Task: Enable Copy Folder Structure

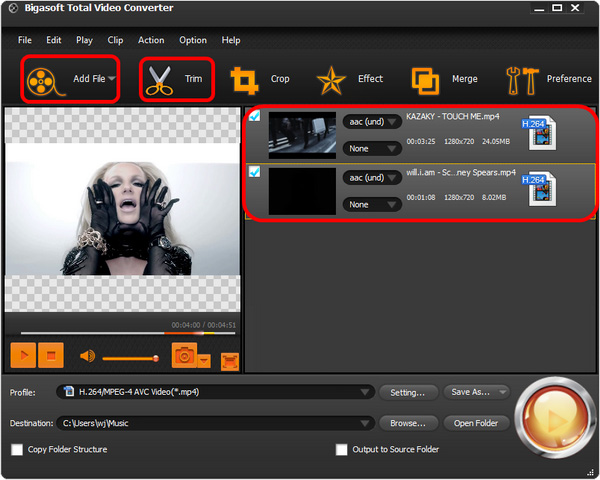Action: (x=17, y=449)
